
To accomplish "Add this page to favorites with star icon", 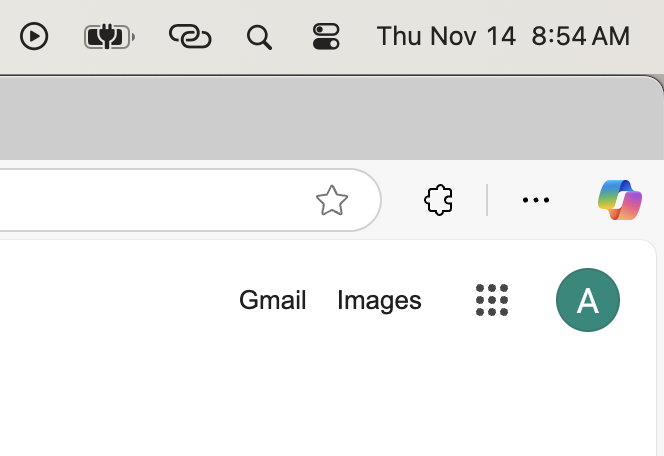I will click(x=332, y=200).
